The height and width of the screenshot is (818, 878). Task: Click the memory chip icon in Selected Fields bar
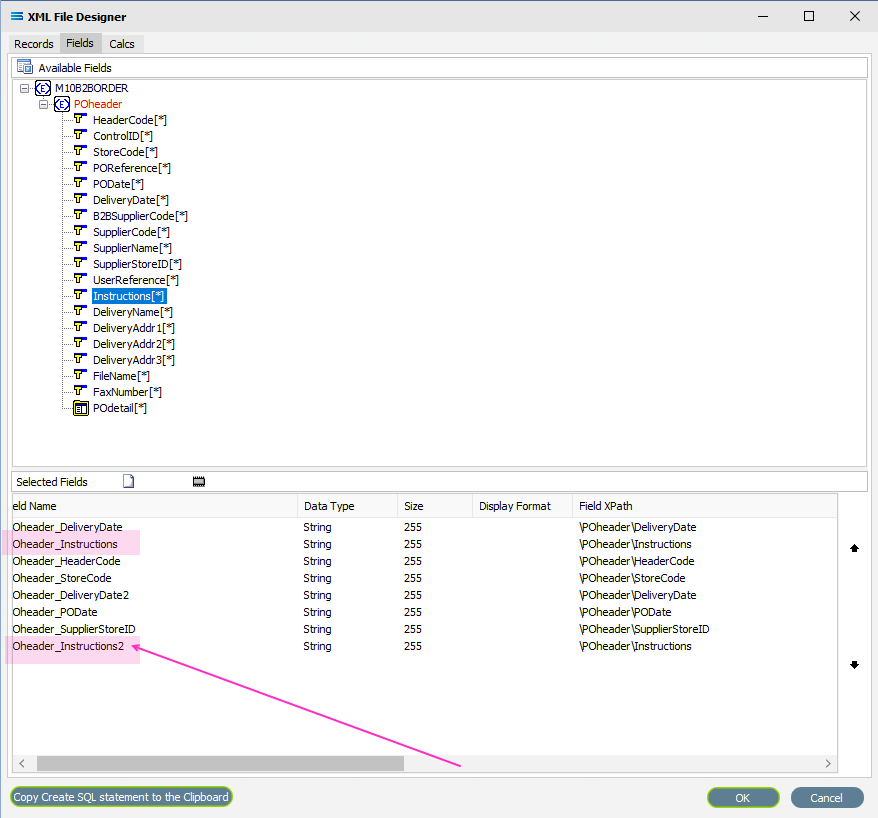click(x=199, y=482)
